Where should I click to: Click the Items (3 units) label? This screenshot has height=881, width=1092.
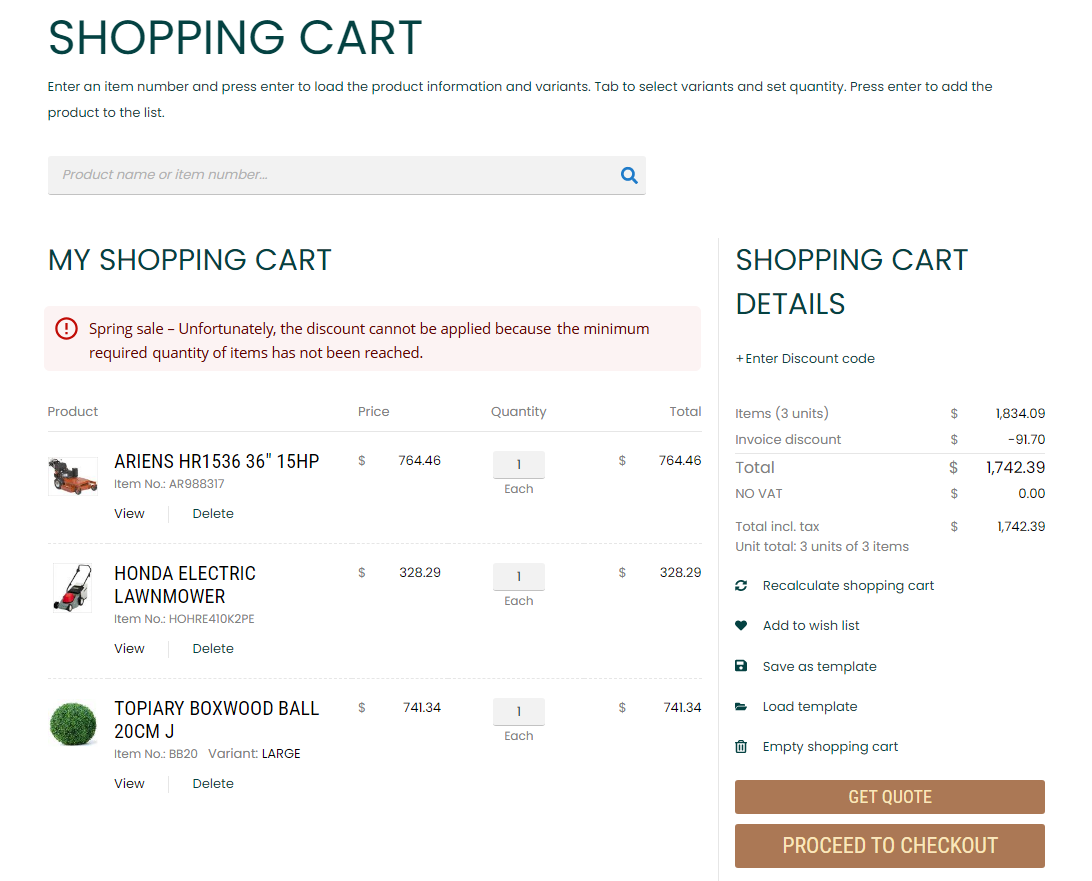pyautogui.click(x=782, y=414)
